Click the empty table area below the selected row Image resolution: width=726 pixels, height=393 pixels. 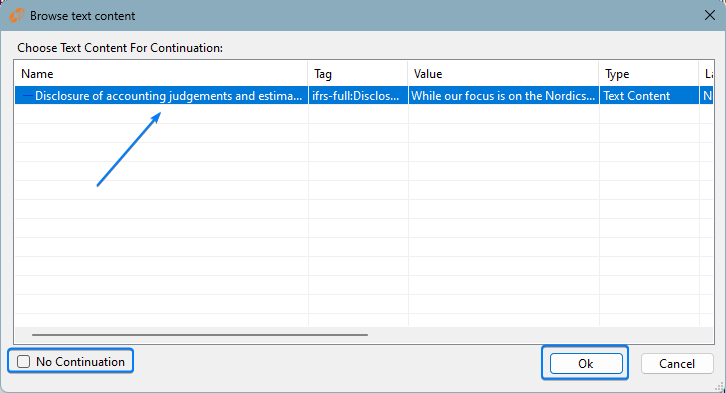[x=363, y=215]
